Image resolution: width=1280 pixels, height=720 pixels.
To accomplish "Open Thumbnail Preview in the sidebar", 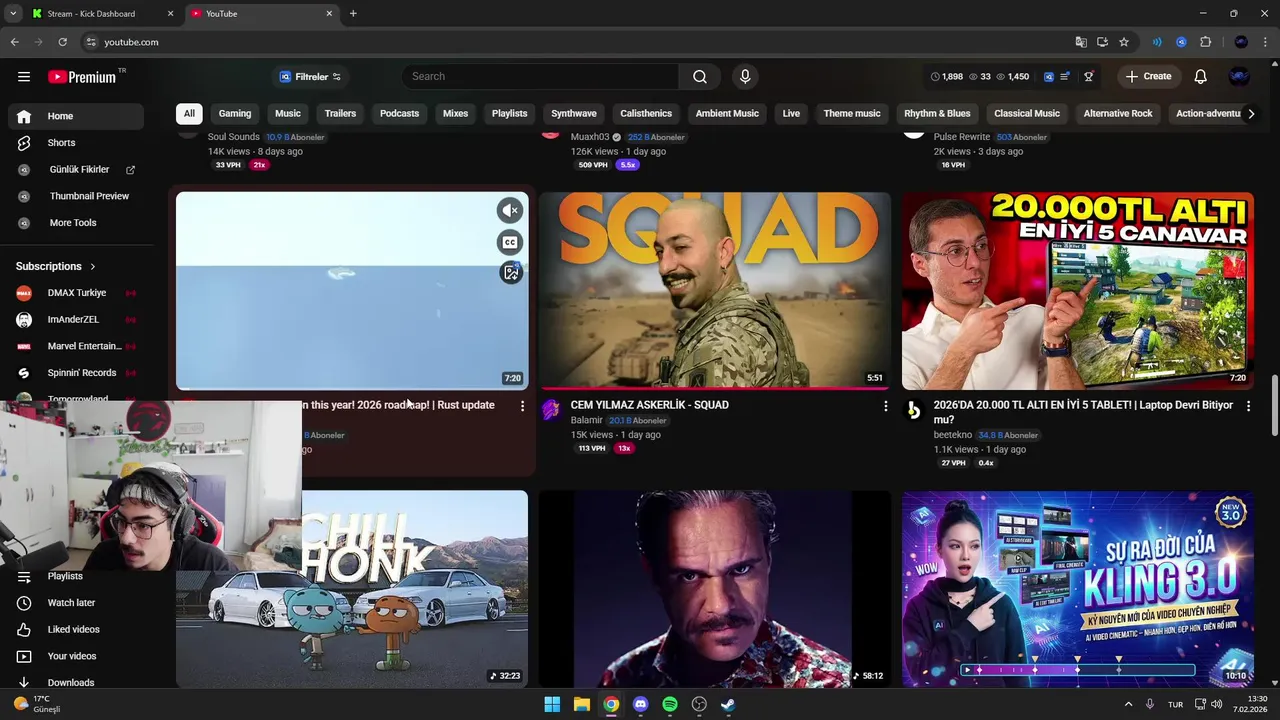I will pyautogui.click(x=78, y=196).
